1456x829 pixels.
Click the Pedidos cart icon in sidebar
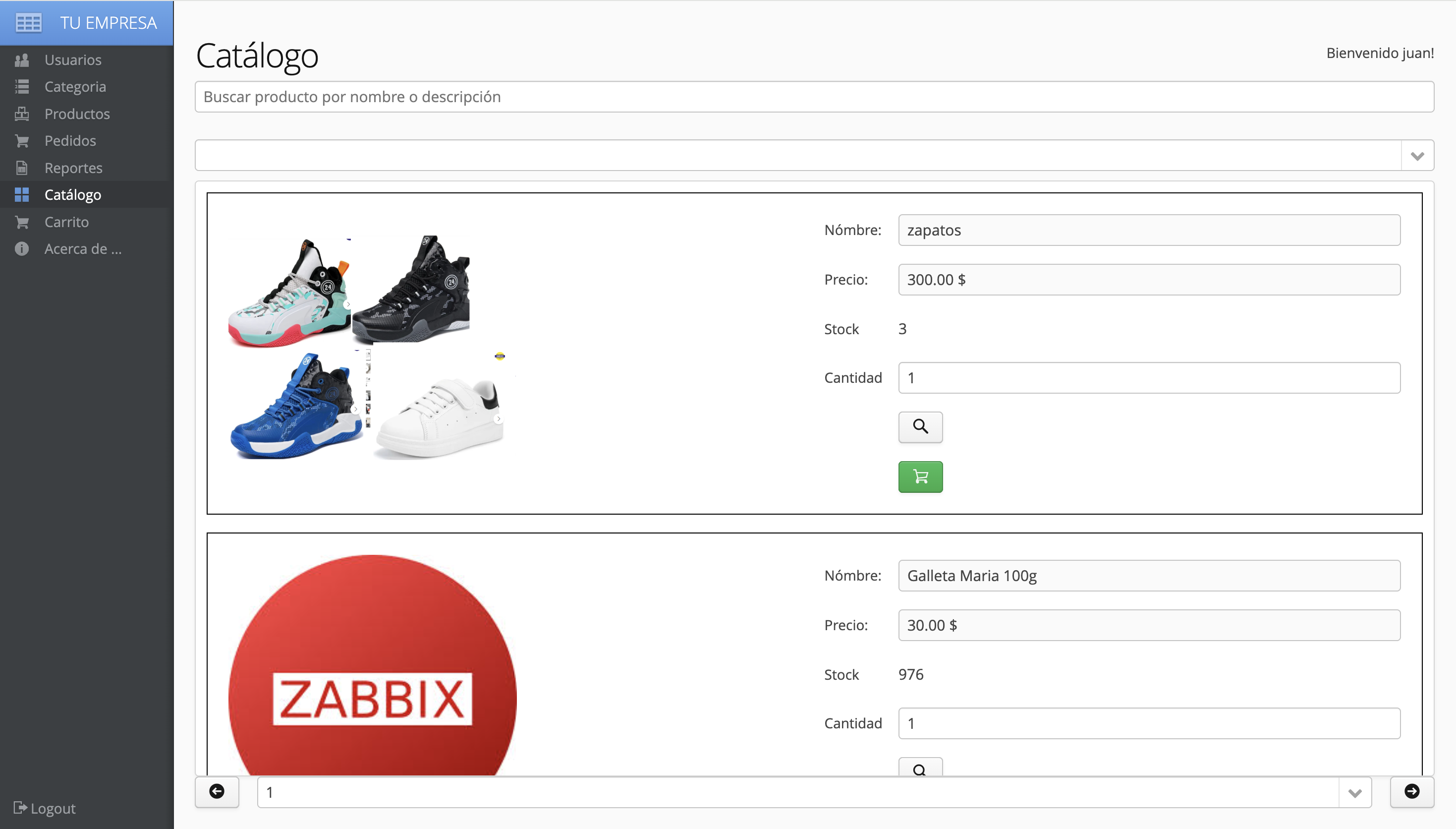pos(22,141)
